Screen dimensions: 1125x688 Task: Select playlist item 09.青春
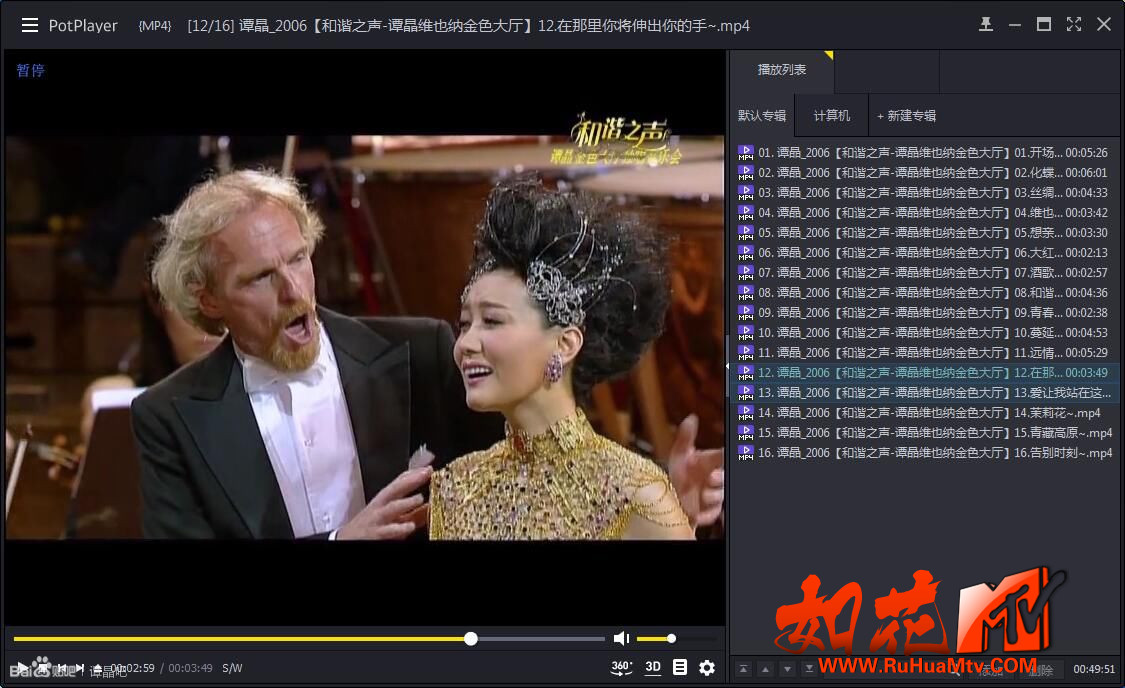point(925,313)
